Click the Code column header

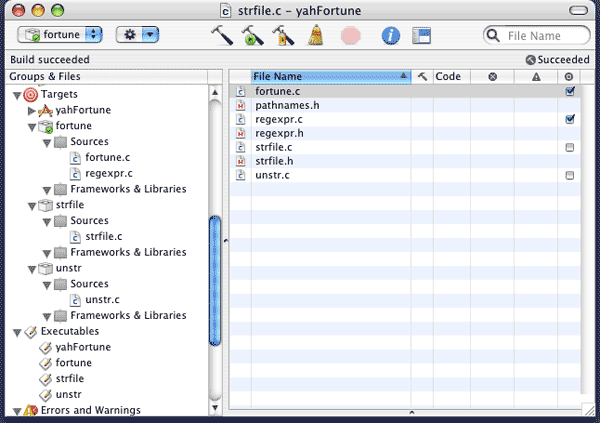pyautogui.click(x=447, y=76)
